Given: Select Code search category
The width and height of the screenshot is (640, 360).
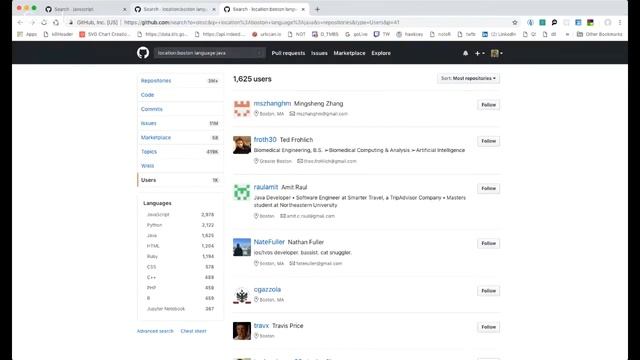Looking at the screenshot, I should 180,95.
